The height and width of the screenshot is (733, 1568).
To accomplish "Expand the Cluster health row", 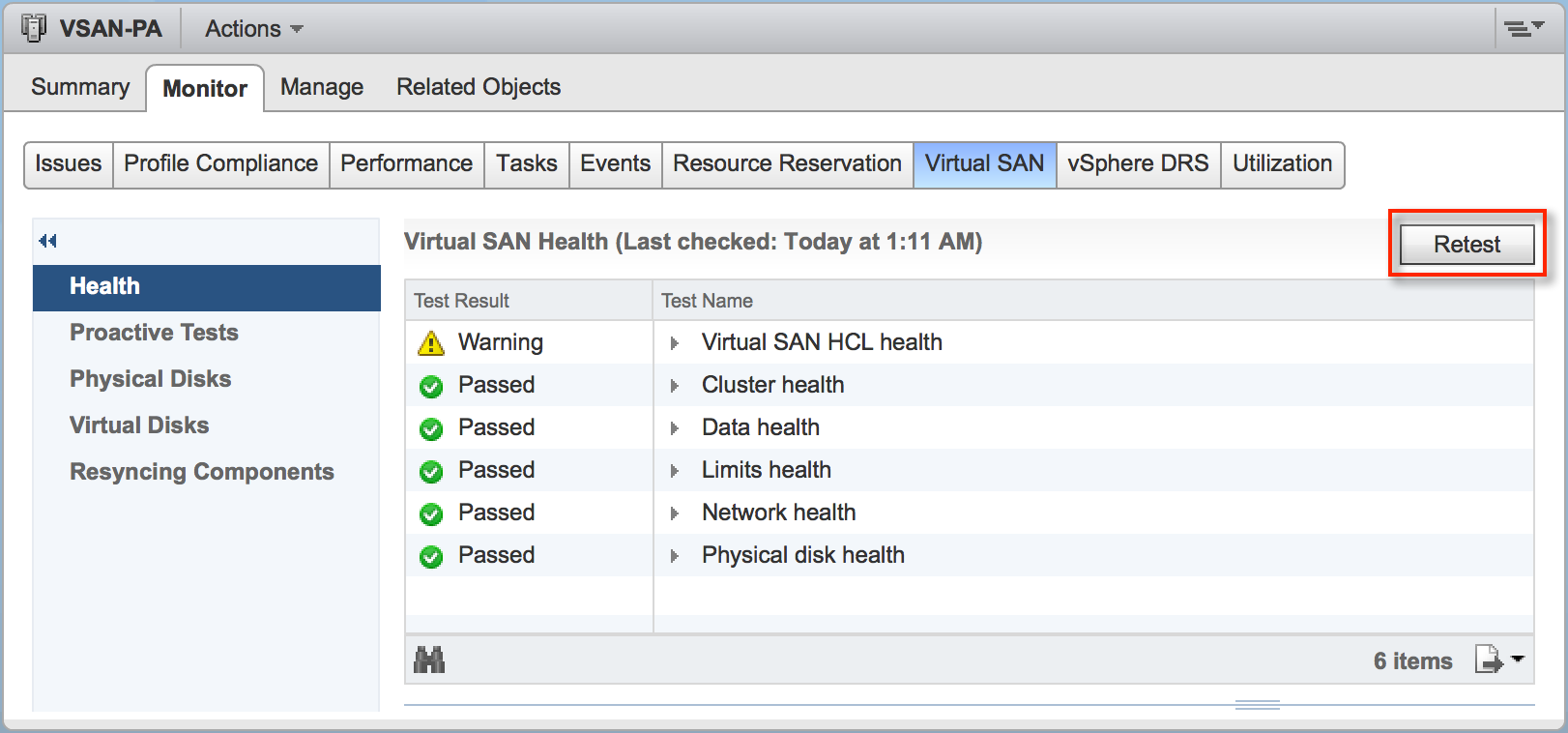I will coord(675,386).
